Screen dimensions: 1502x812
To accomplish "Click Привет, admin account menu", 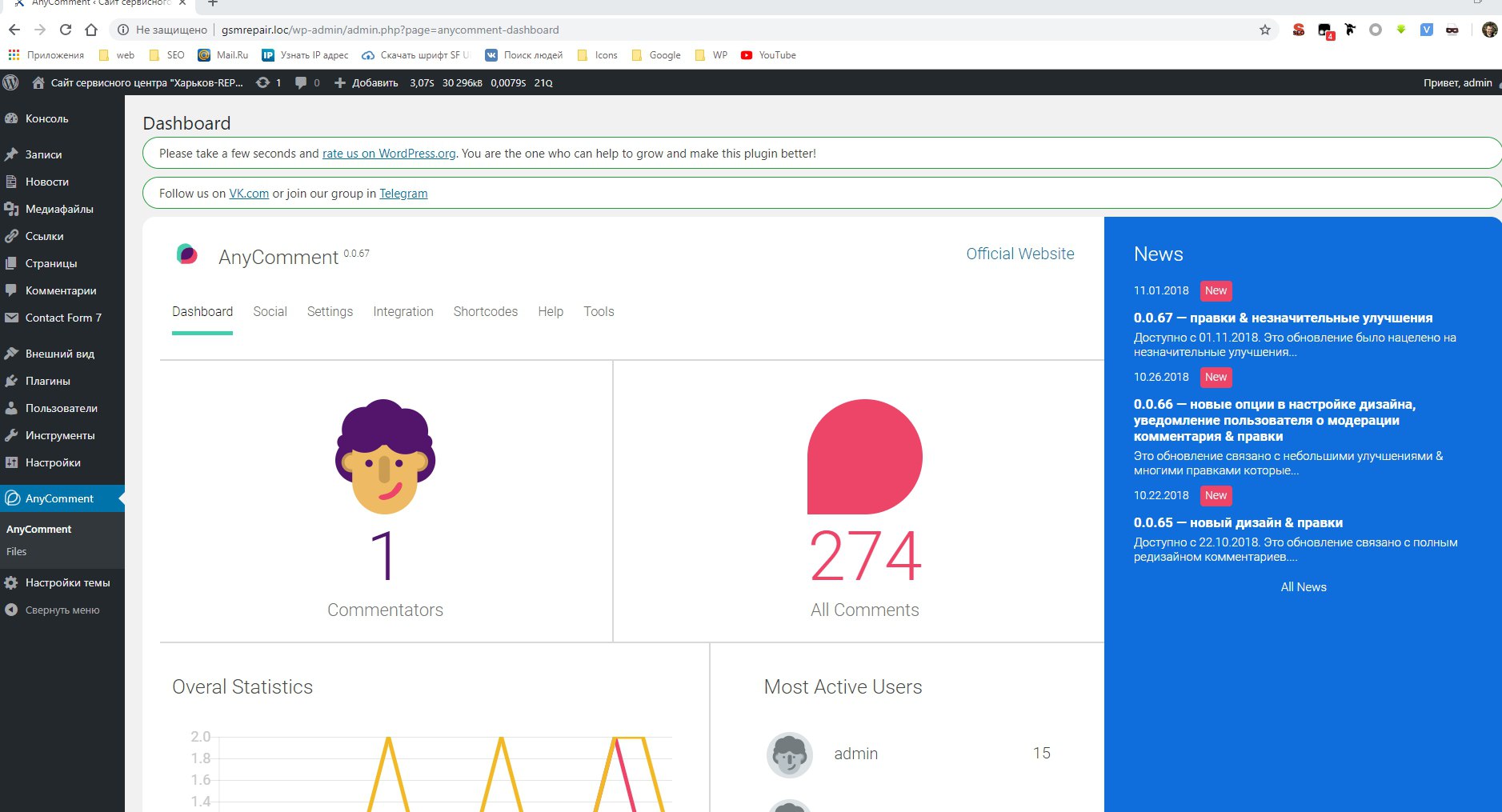I will (x=1459, y=82).
